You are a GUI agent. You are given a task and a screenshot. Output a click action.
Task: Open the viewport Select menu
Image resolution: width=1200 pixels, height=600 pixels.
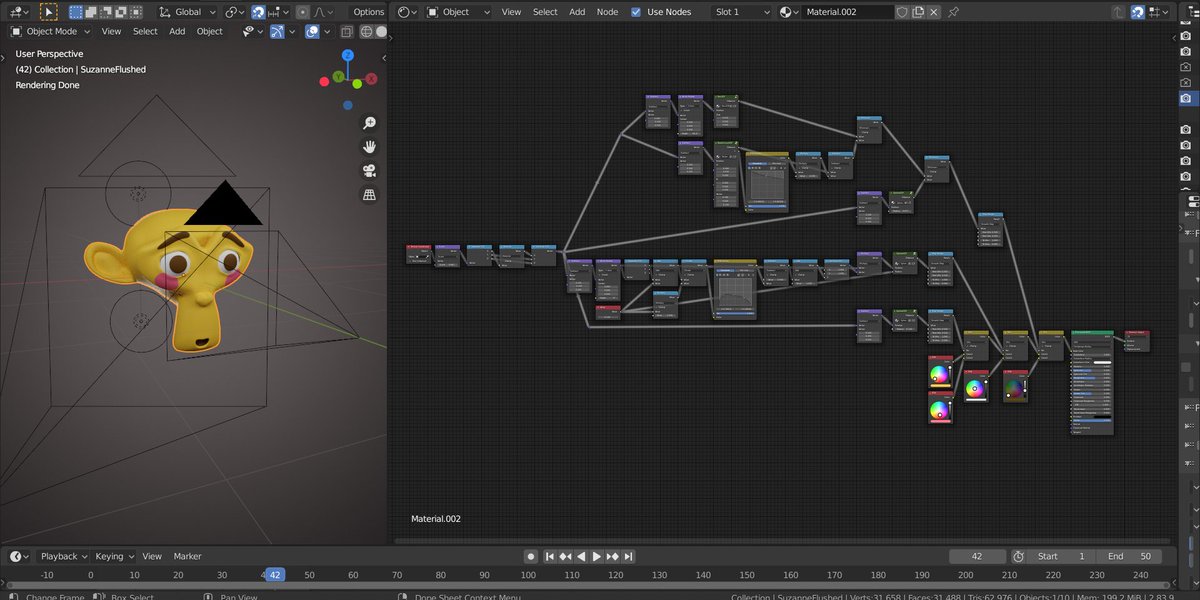[x=145, y=31]
